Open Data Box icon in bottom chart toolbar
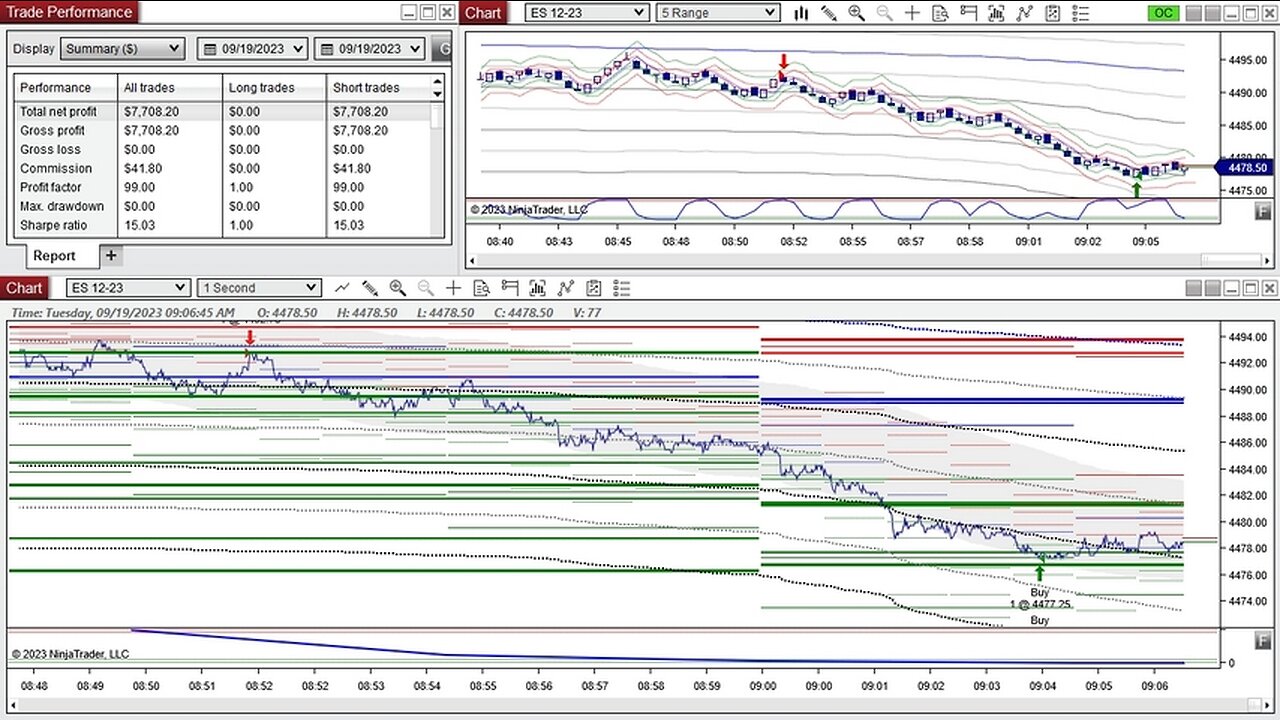Screen dimensions: 1280x720 482,288
